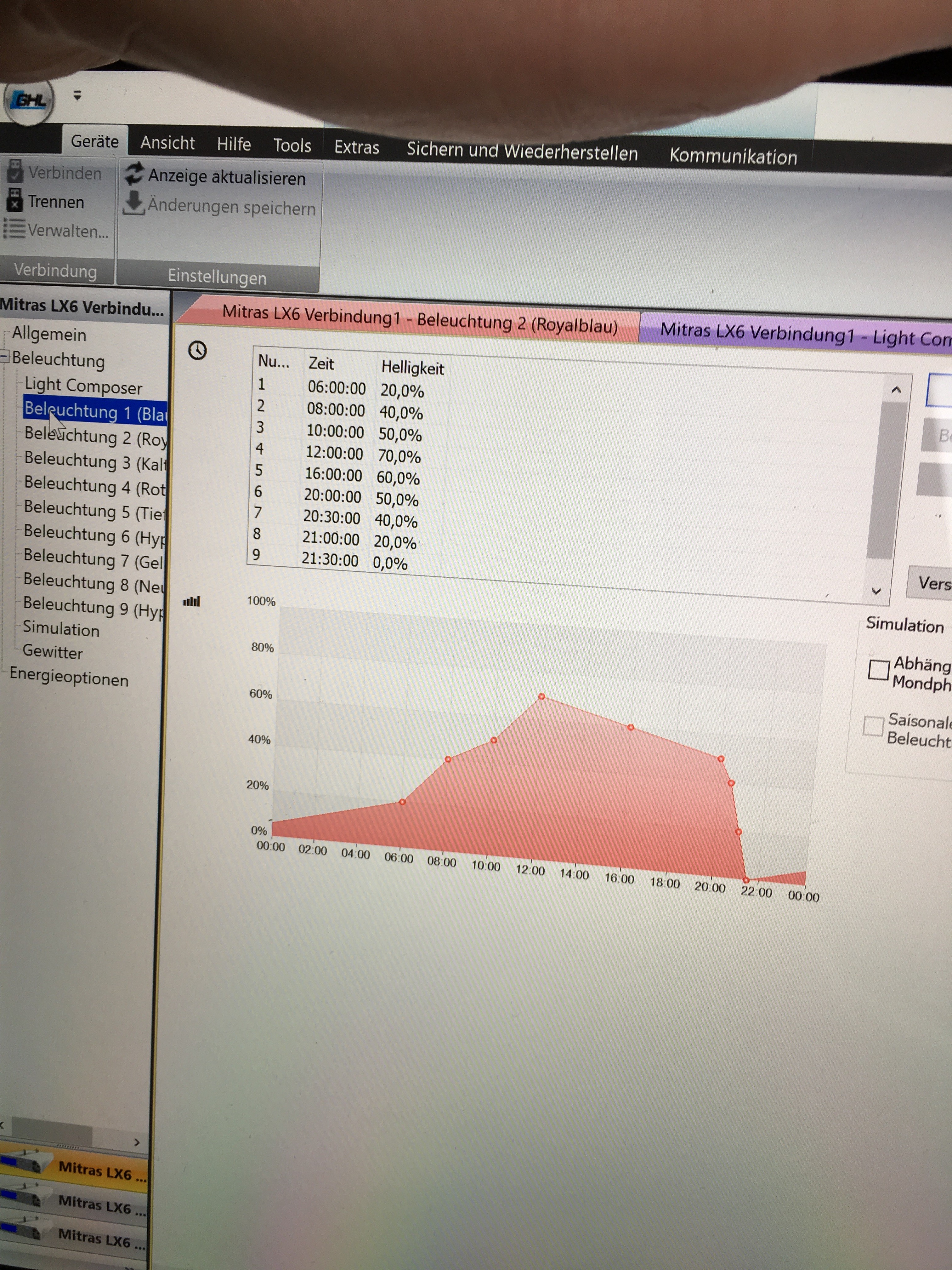Select the 21:30:00 time cell
The image size is (952, 1270).
point(330,560)
